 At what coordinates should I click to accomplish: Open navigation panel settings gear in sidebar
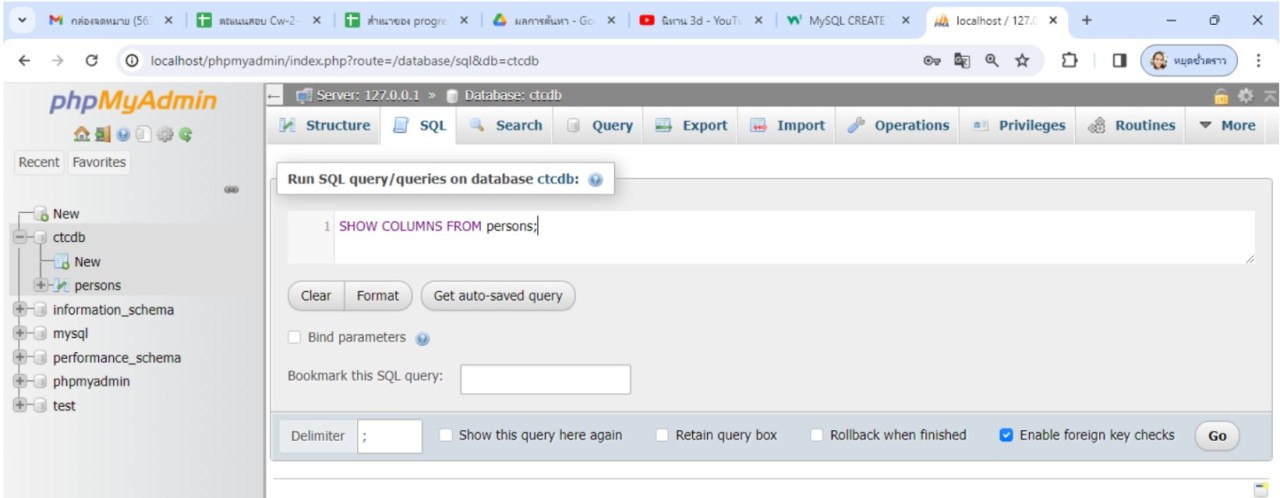point(165,134)
